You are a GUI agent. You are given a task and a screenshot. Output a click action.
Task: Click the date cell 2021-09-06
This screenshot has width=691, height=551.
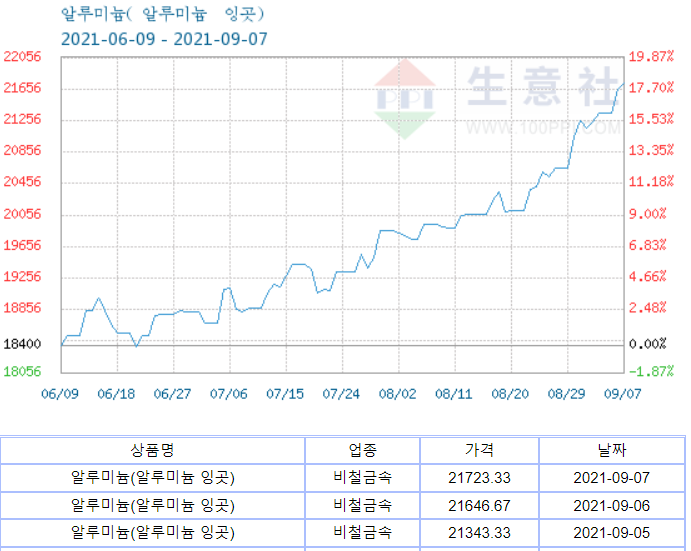(612, 506)
